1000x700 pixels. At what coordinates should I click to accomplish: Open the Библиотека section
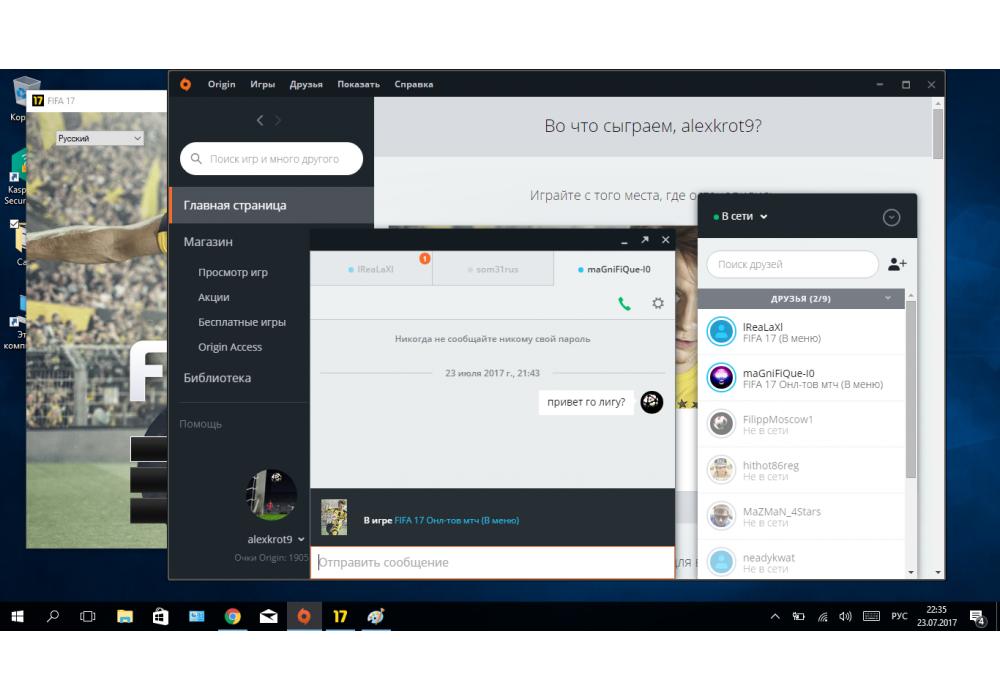point(217,377)
